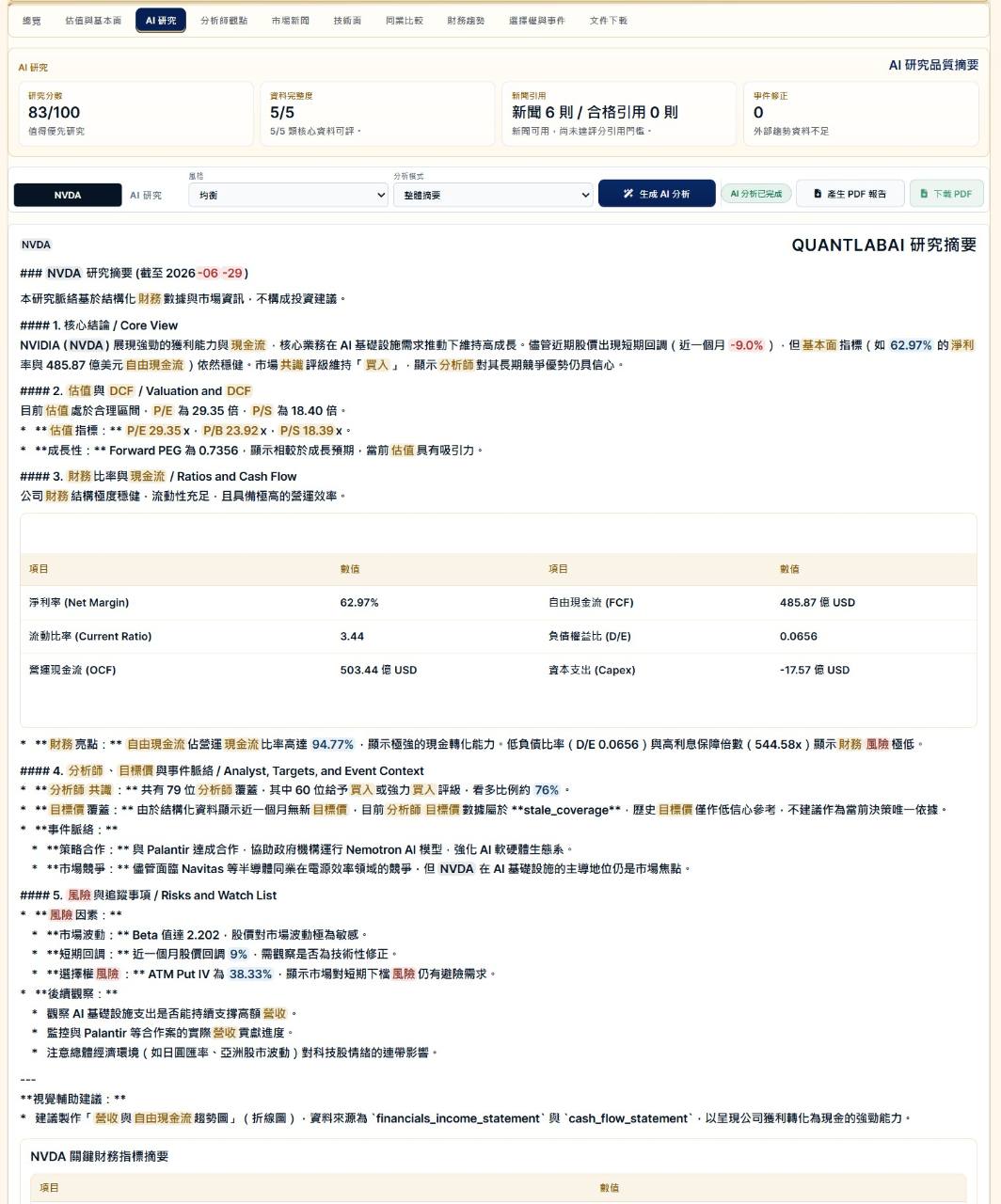Viewport: 1001px width, 1204px height.
Task: Click the 流動比率 (Current Ratio) cell
Action: pos(90,636)
